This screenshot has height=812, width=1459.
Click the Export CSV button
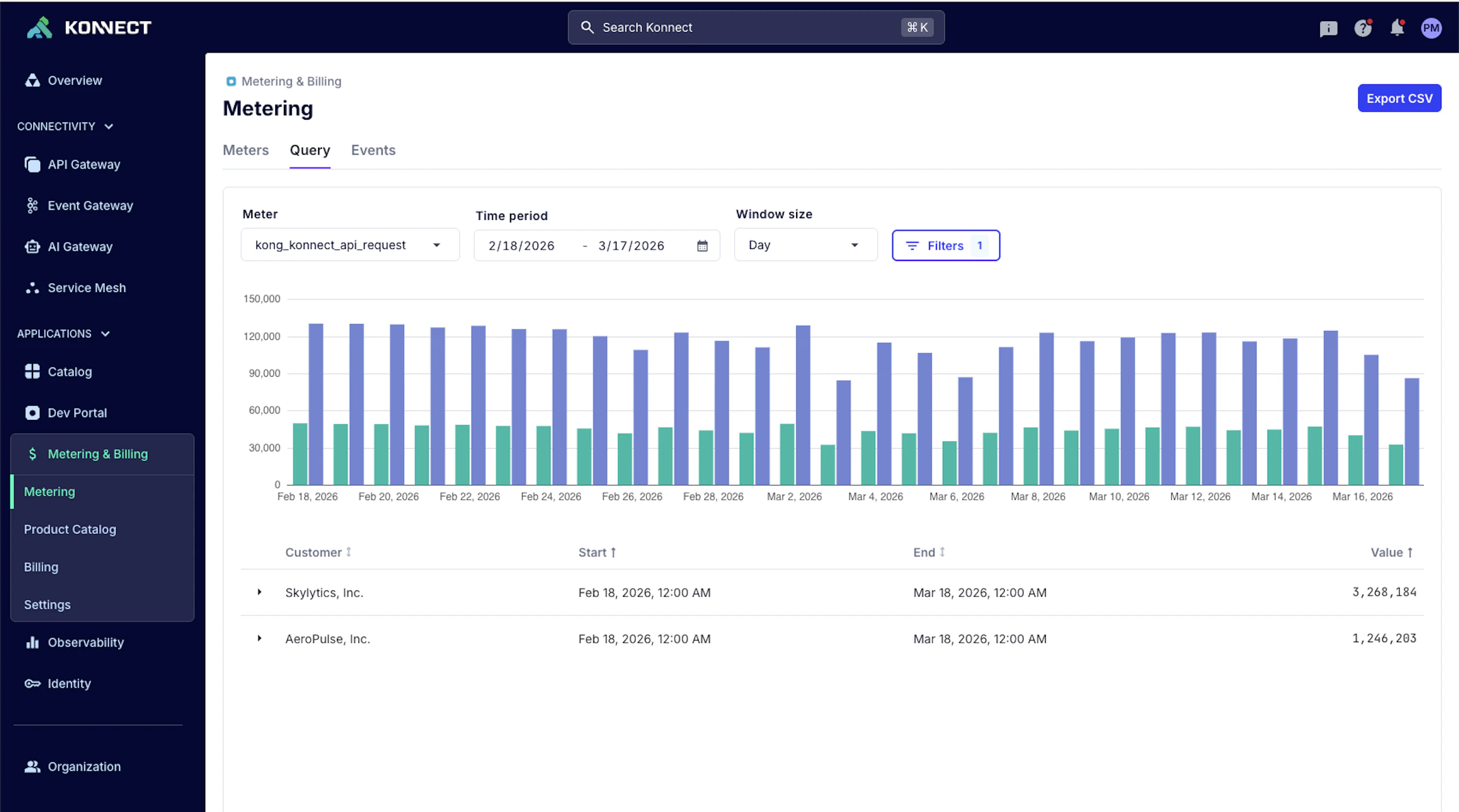[x=1399, y=98]
